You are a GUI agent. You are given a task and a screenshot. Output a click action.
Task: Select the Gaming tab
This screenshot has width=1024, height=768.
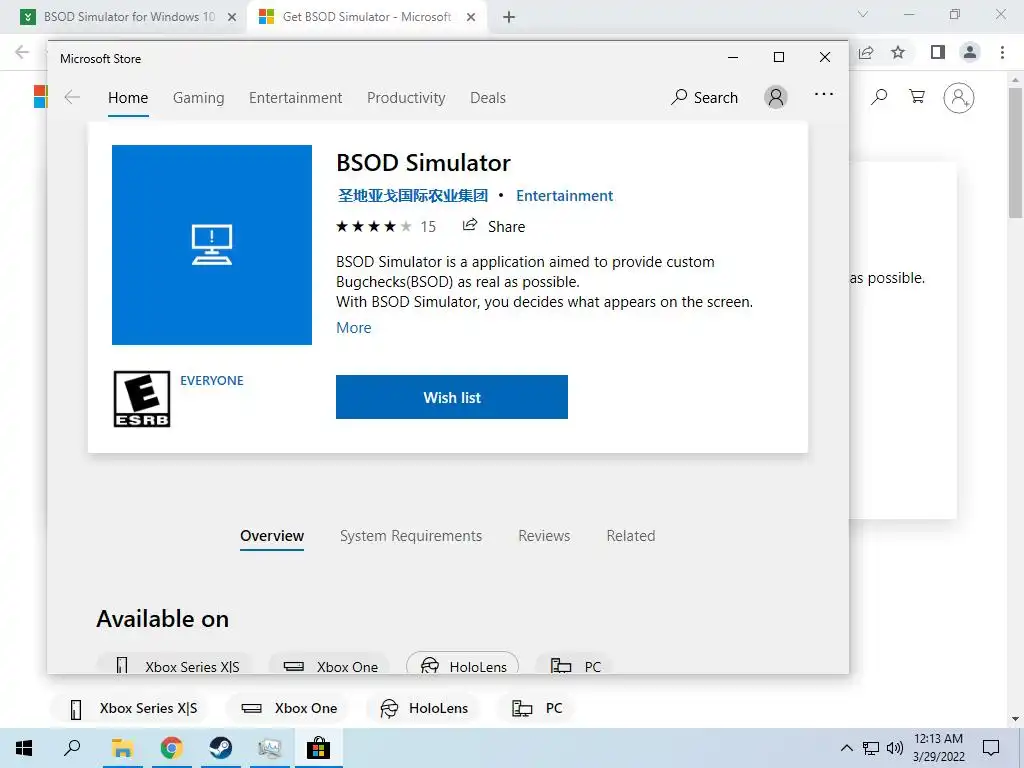199,98
